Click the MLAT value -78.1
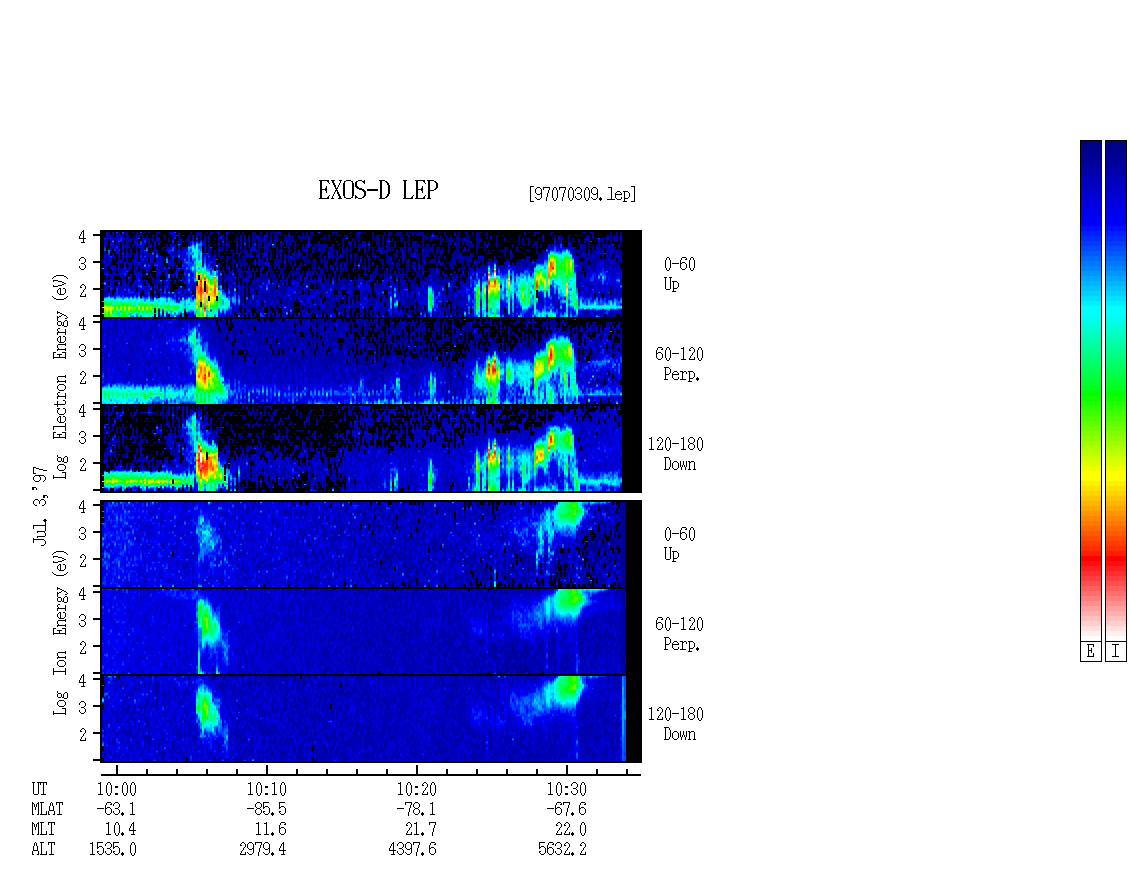 [416, 809]
